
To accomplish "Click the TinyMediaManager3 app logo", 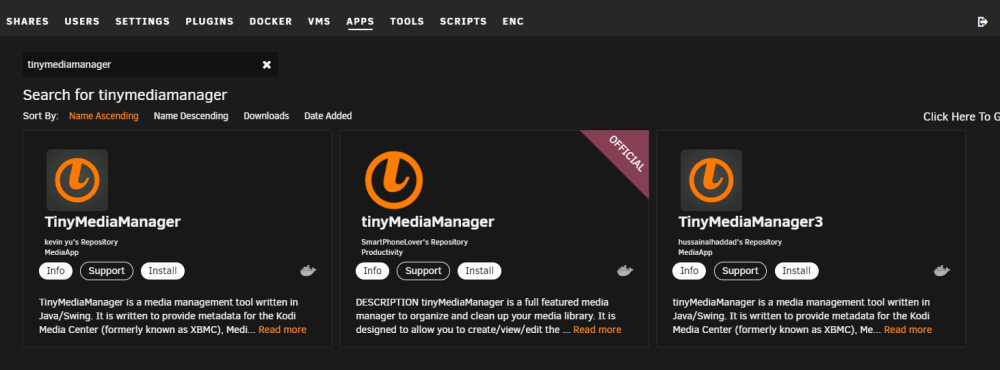I will (x=711, y=181).
